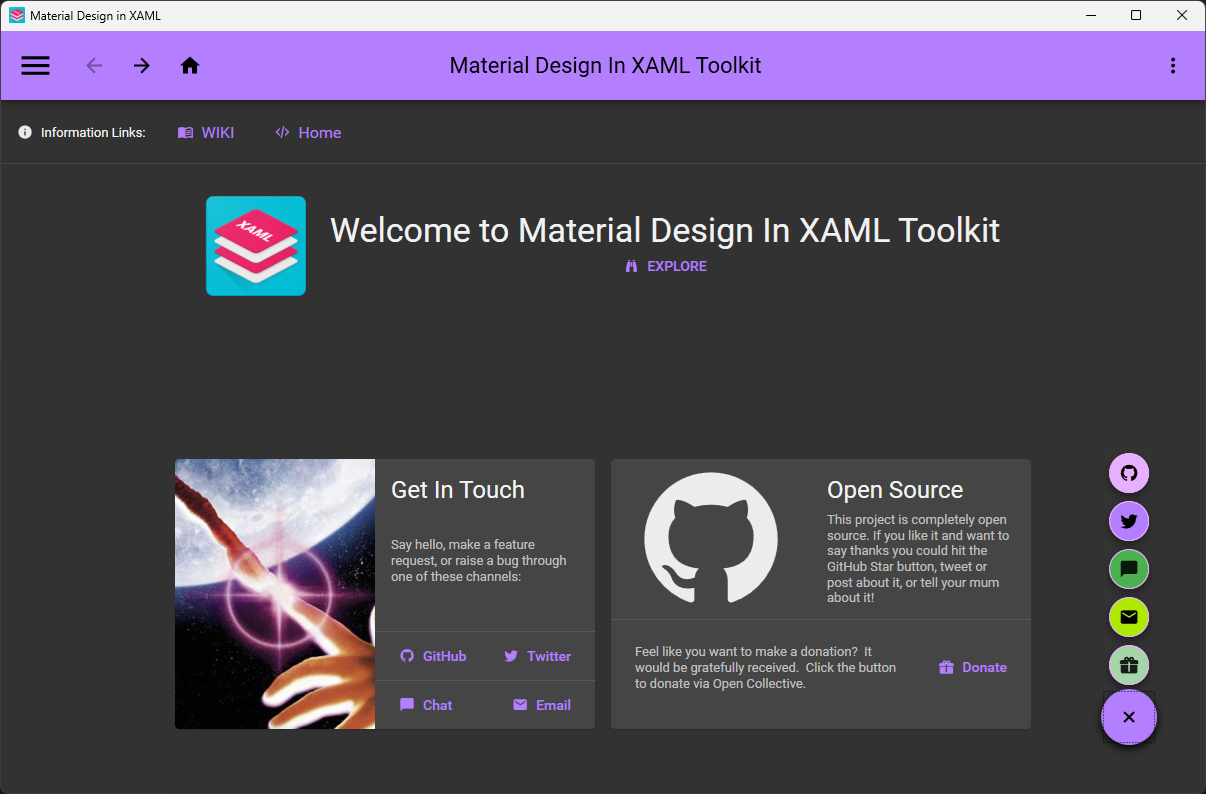Maximize the Material Design in XAML window
Viewport: 1206px width, 794px height.
pos(1136,15)
